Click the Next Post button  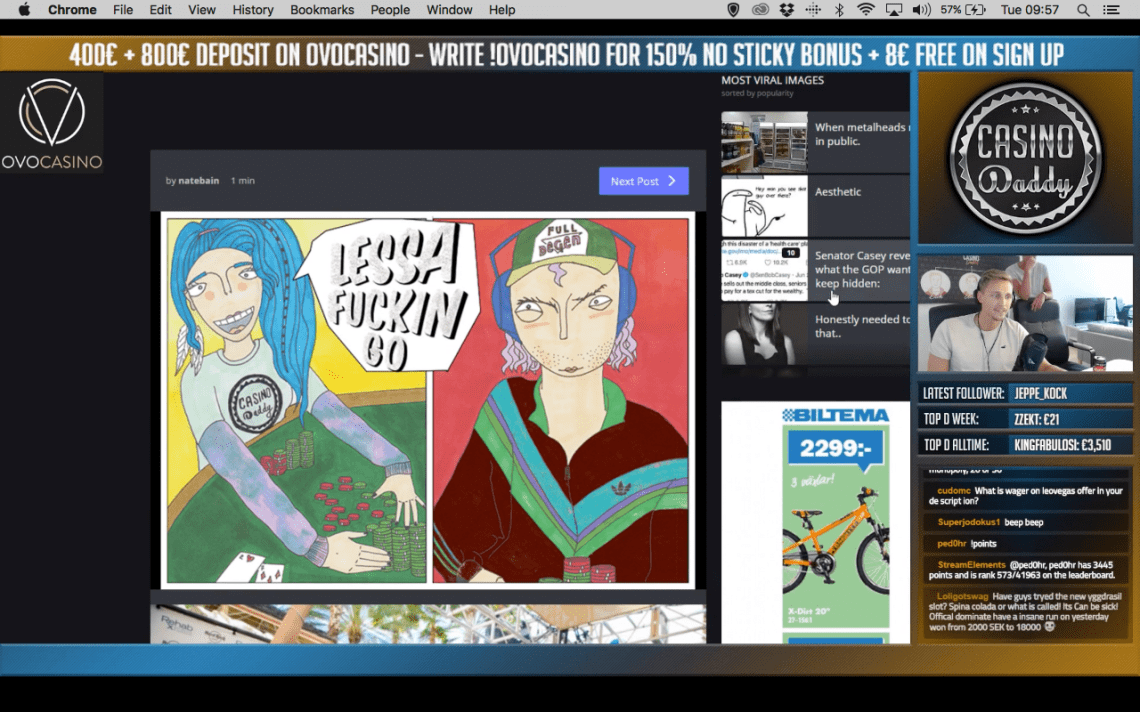click(x=643, y=180)
